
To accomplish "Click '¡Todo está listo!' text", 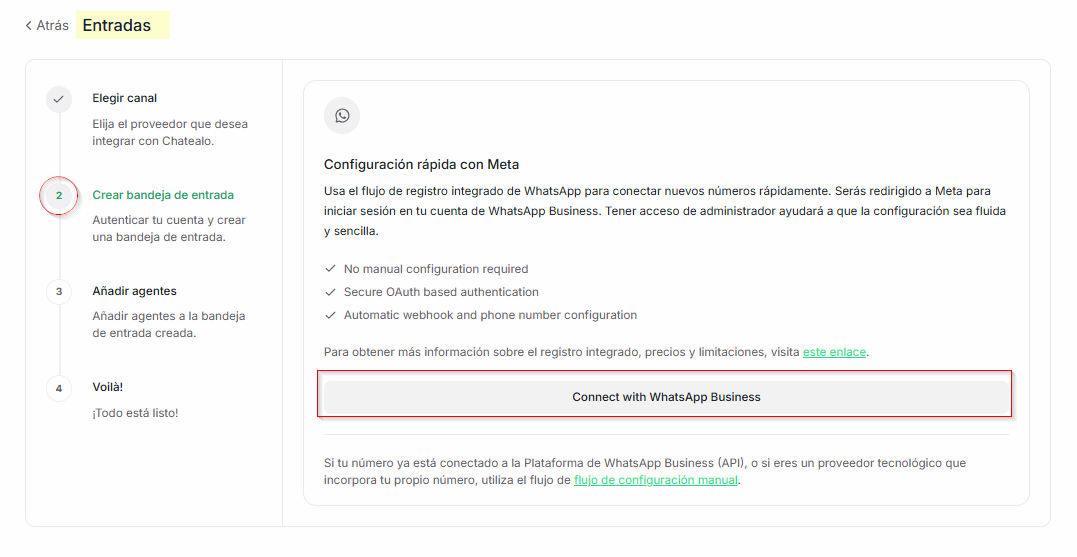I will coord(135,413).
